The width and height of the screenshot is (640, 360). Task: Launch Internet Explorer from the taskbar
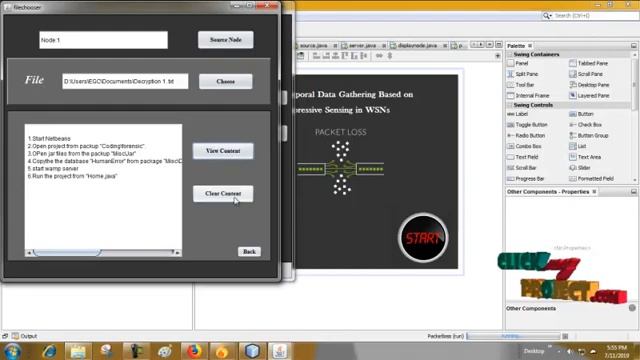coord(50,351)
